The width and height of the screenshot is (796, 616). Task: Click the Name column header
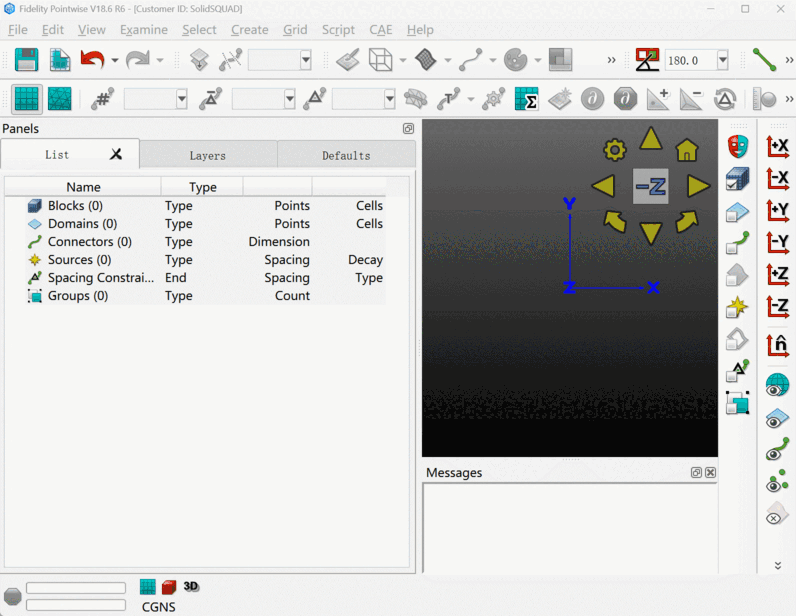tap(83, 187)
